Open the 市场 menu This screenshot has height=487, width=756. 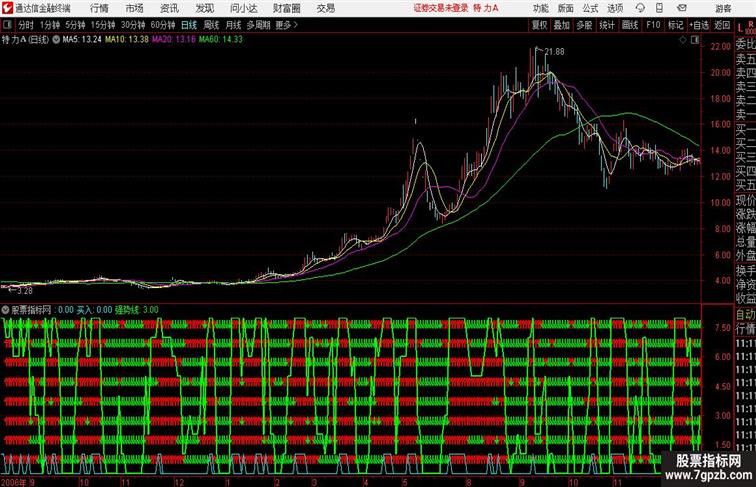click(x=134, y=8)
